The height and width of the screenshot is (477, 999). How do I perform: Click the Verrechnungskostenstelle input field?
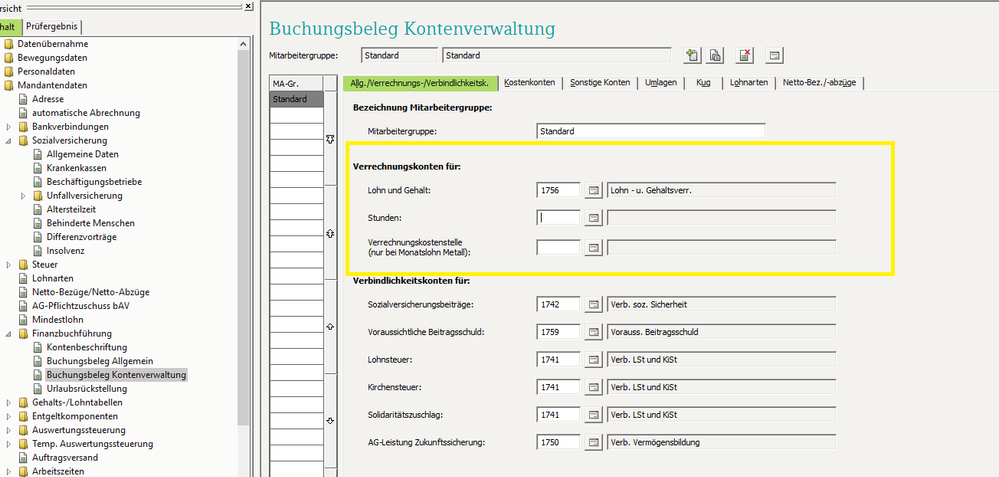click(x=558, y=247)
